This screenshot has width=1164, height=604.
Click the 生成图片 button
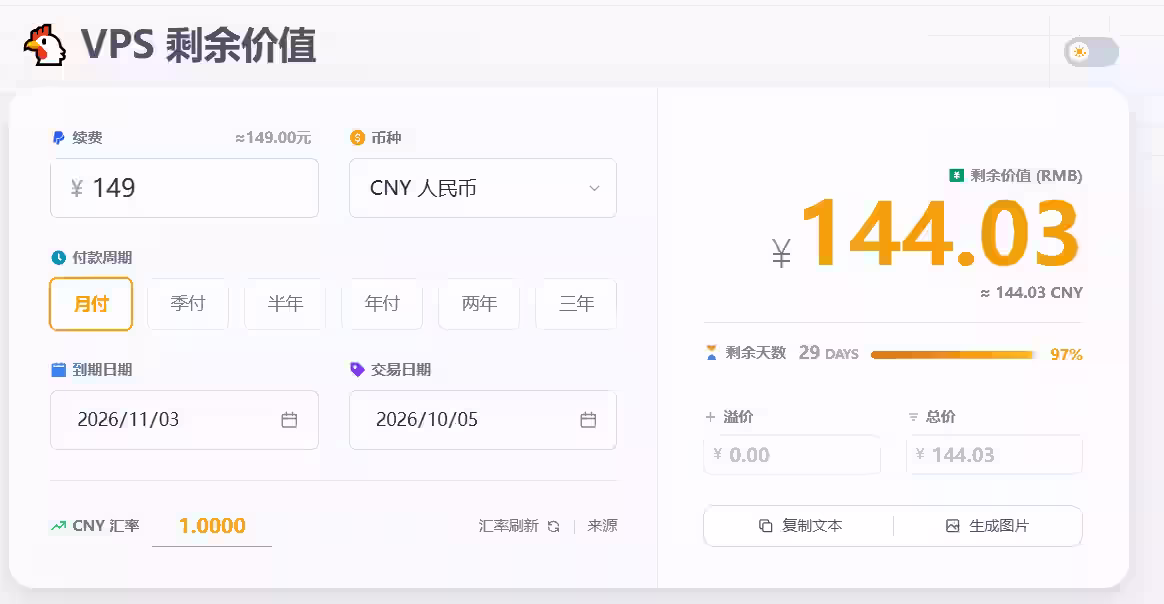987,525
